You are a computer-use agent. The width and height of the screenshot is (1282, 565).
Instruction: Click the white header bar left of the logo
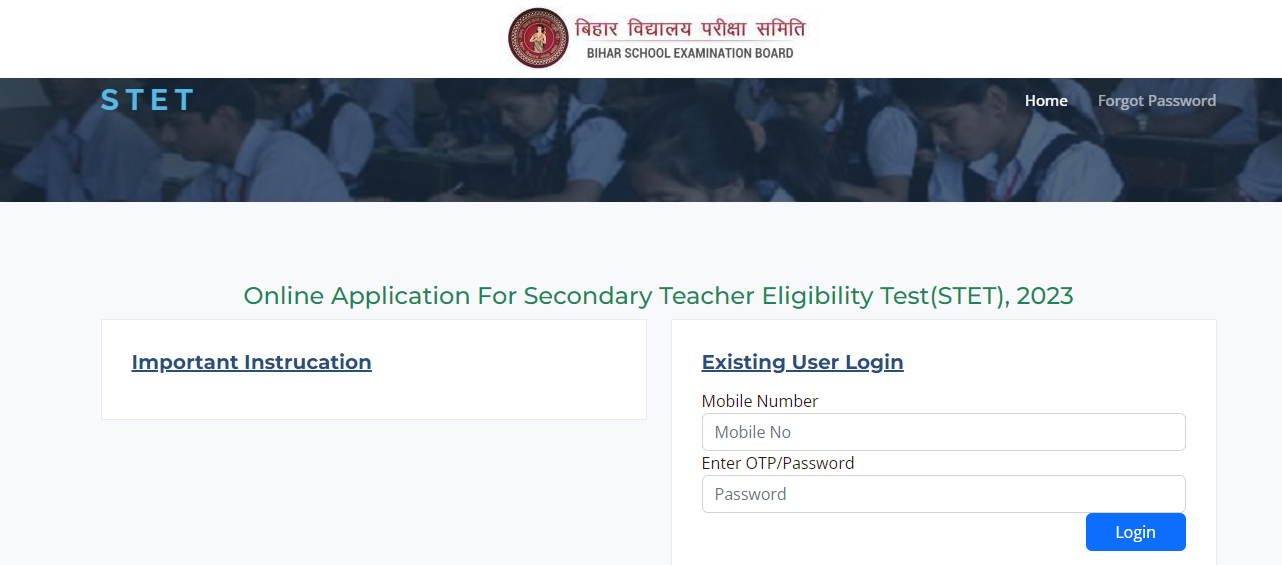coord(250,38)
